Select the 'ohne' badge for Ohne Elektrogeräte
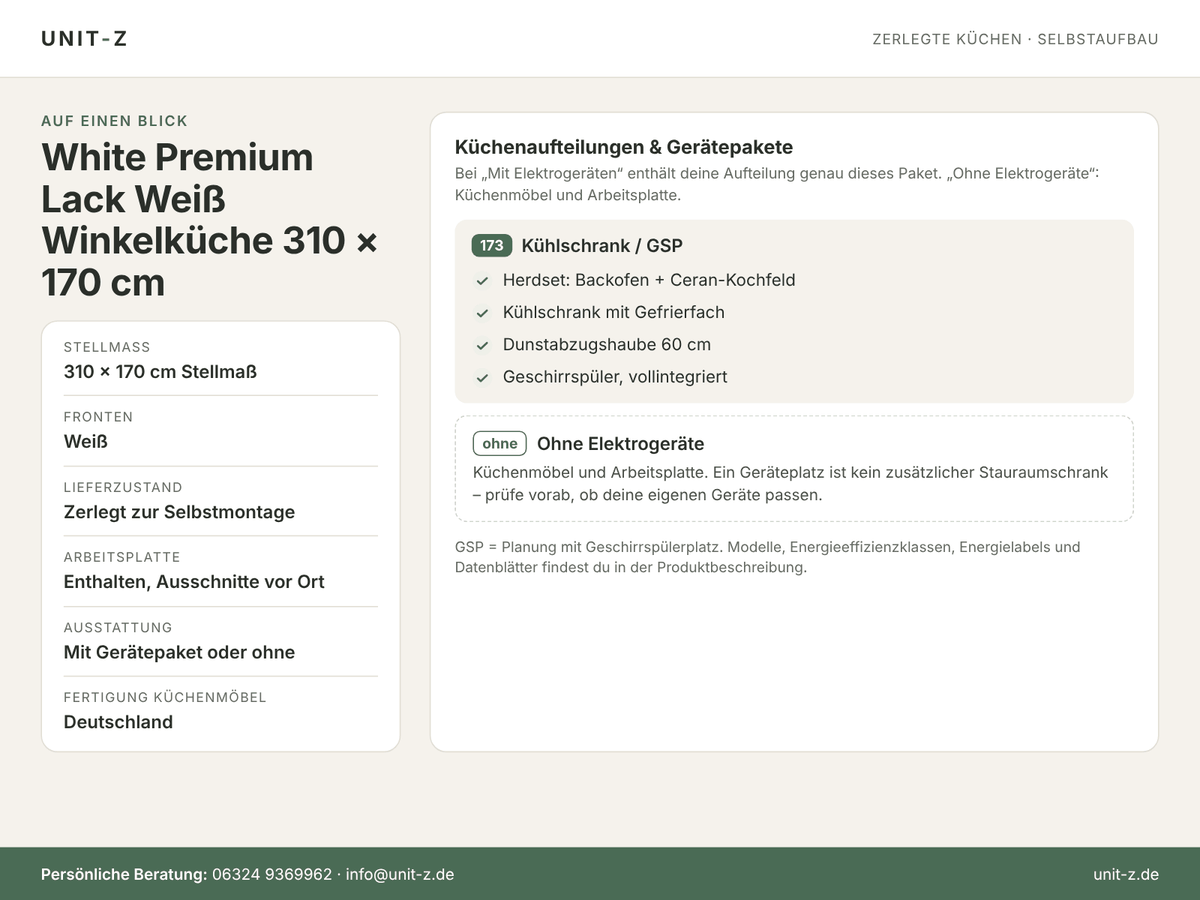This screenshot has width=1200, height=900. [500, 444]
